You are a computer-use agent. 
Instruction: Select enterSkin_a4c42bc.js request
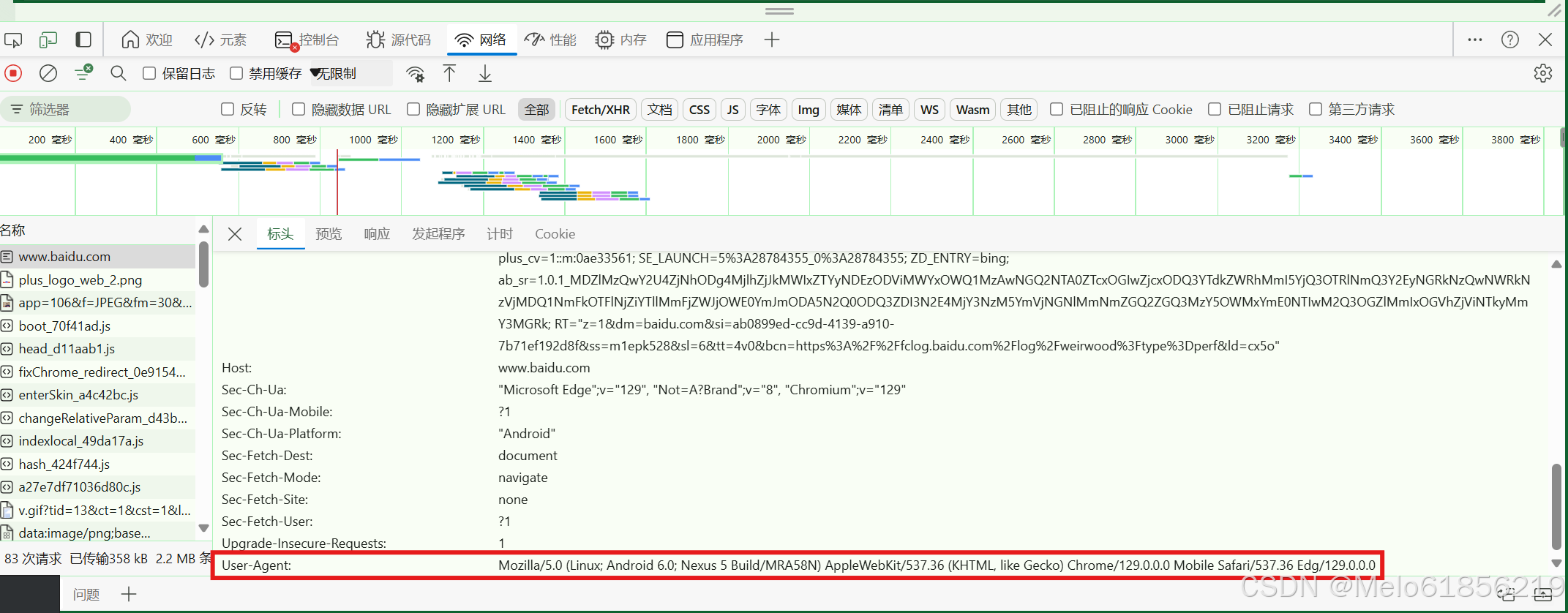[98, 395]
